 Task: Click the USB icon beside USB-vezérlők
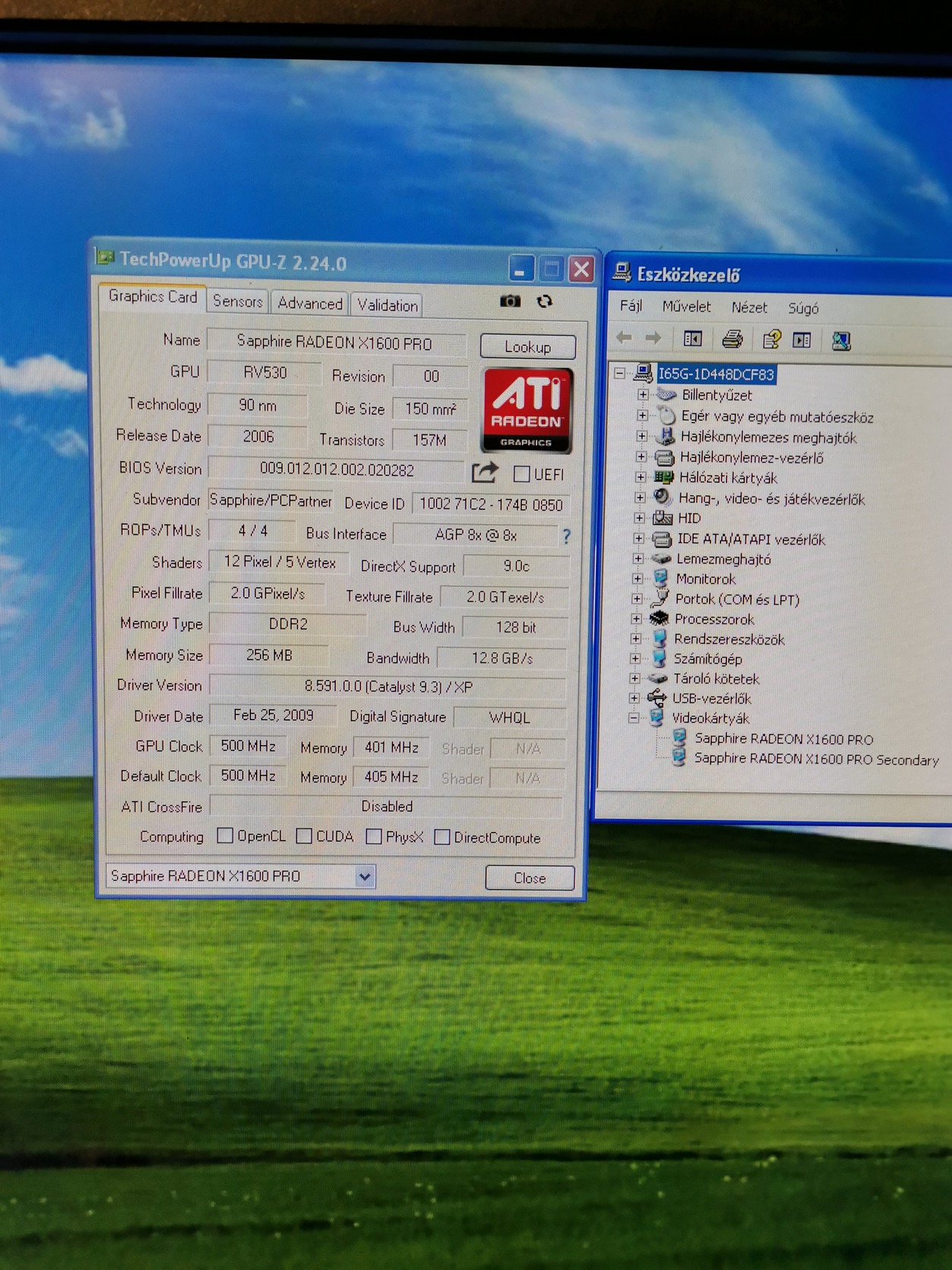[x=657, y=697]
